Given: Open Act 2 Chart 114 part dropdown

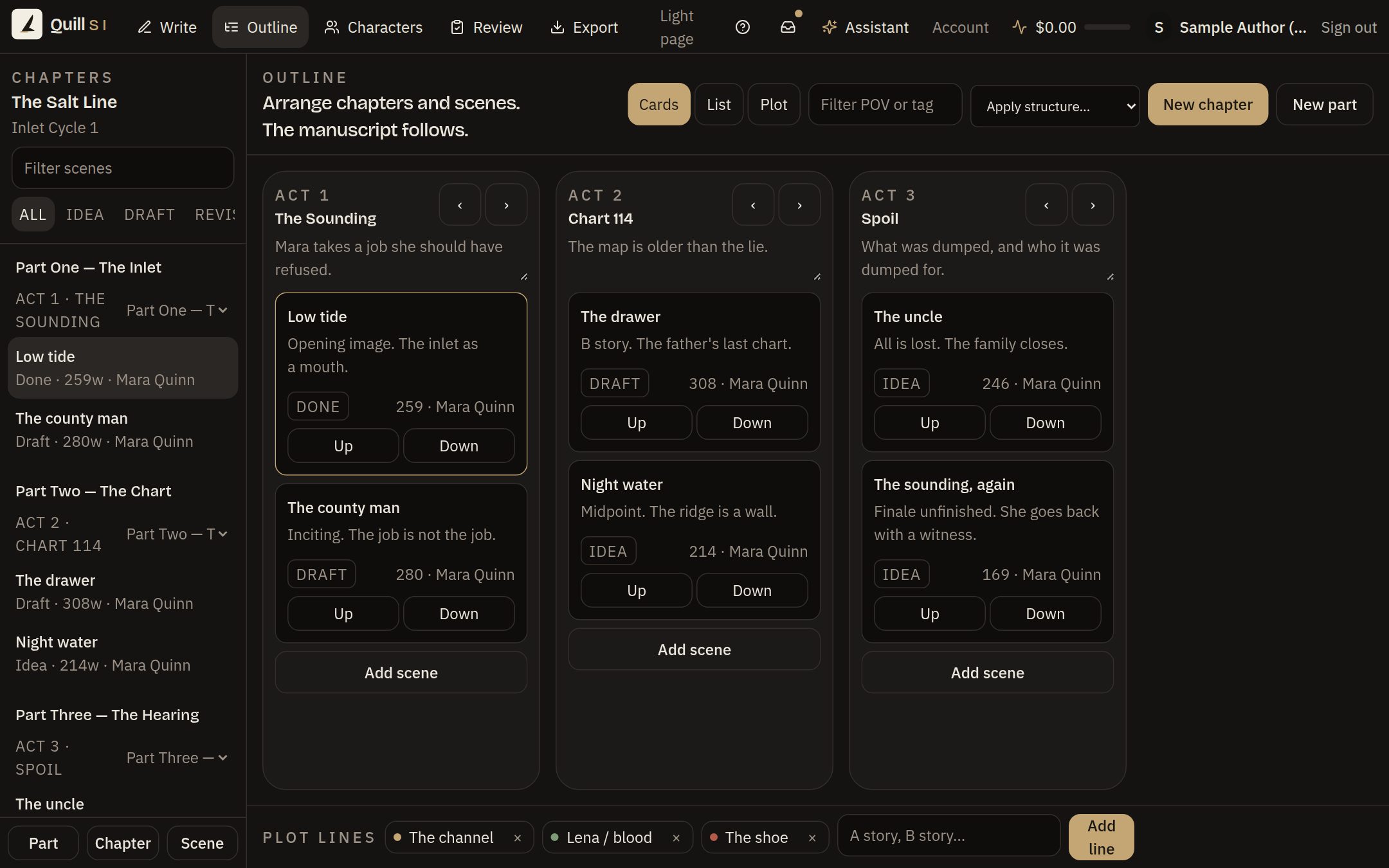Looking at the screenshot, I should tap(177, 534).
